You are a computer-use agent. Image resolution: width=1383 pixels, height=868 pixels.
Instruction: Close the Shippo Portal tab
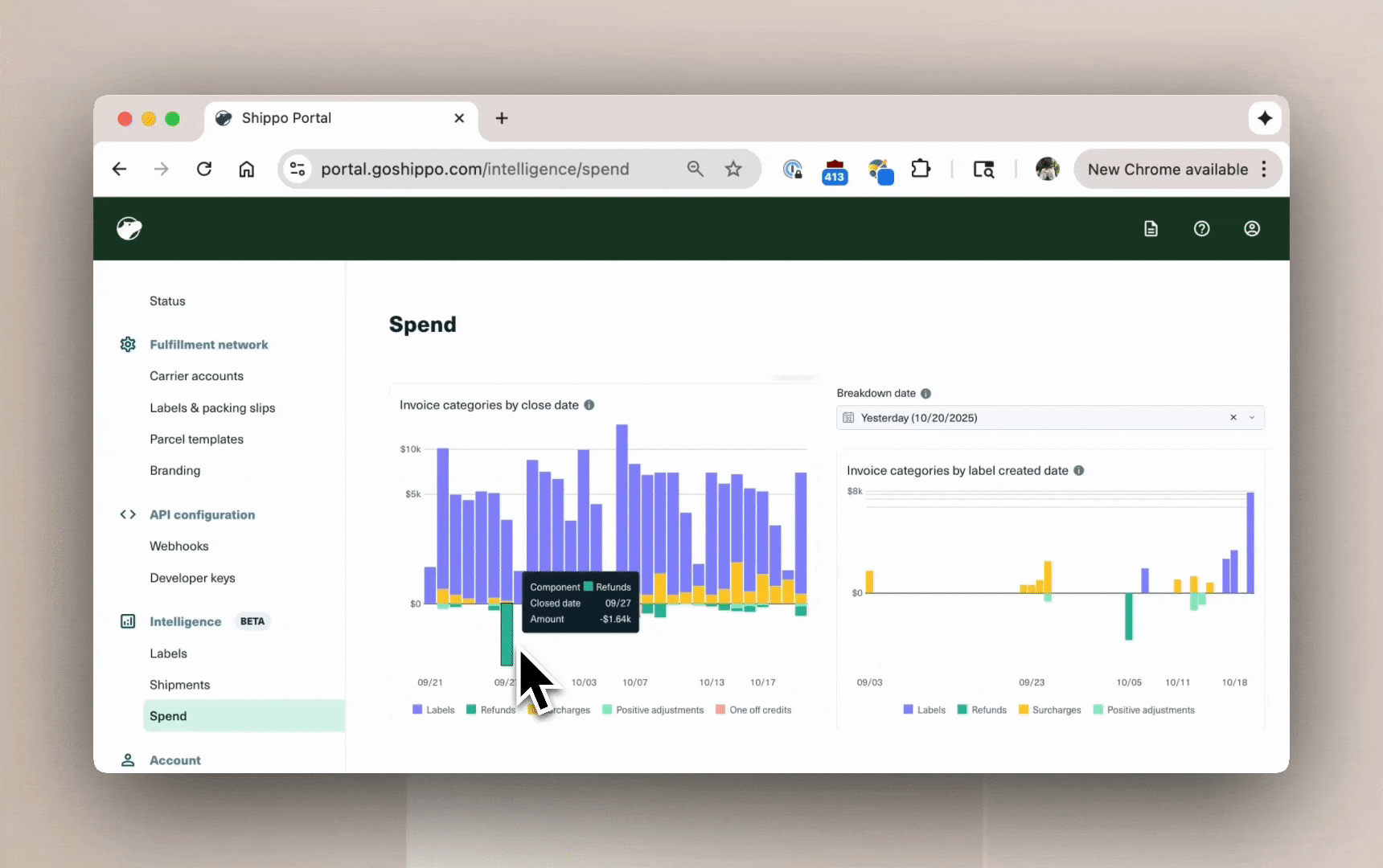(459, 118)
